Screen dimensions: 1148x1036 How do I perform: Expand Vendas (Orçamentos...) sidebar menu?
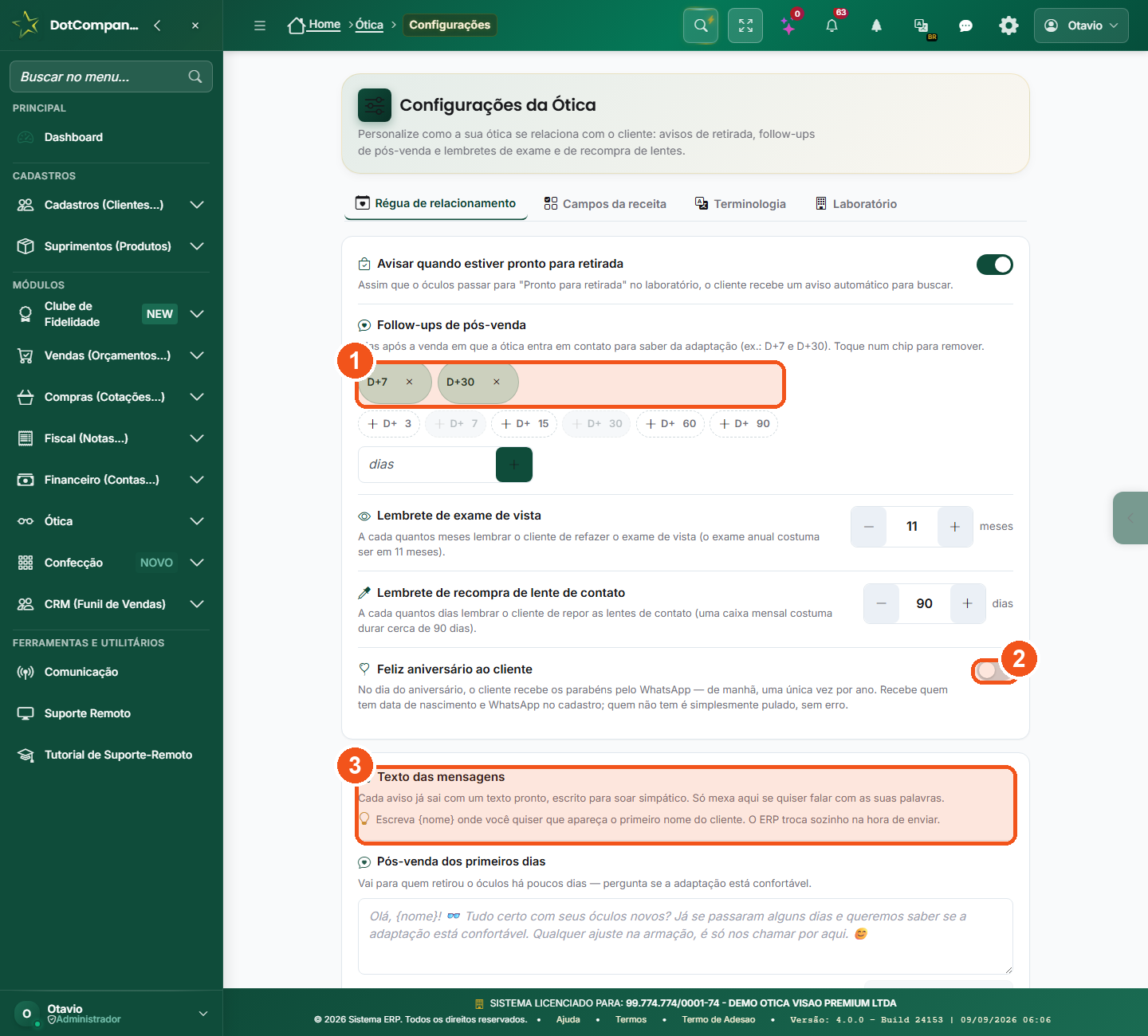coord(112,355)
